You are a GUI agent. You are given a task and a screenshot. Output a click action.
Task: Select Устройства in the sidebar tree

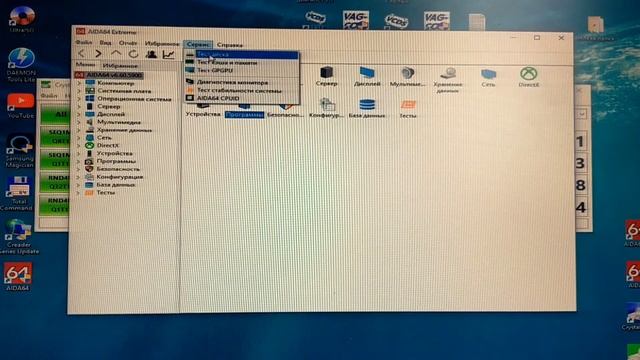tap(114, 153)
